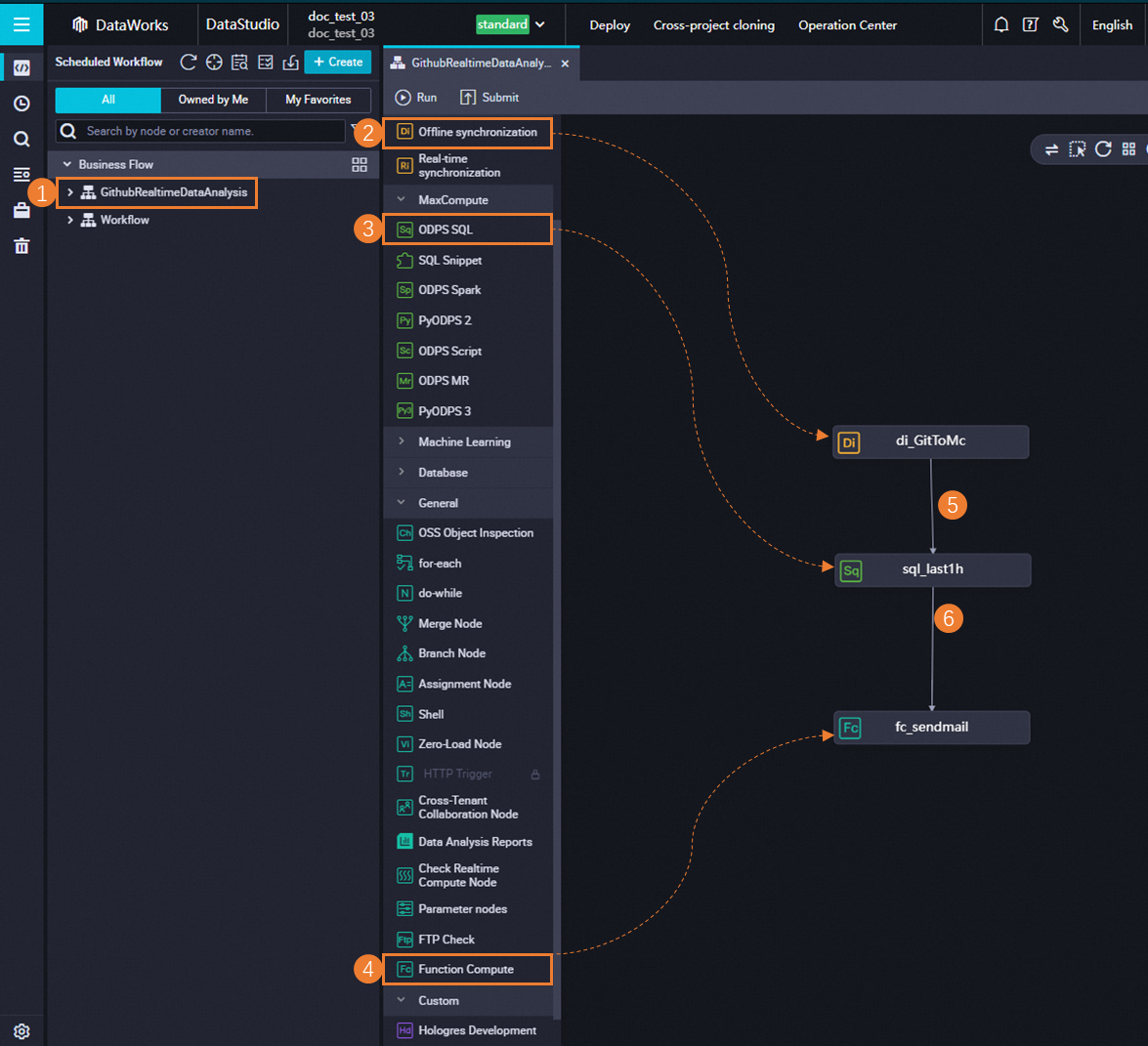
Task: Select the Function Compute node type
Action: coord(468,969)
